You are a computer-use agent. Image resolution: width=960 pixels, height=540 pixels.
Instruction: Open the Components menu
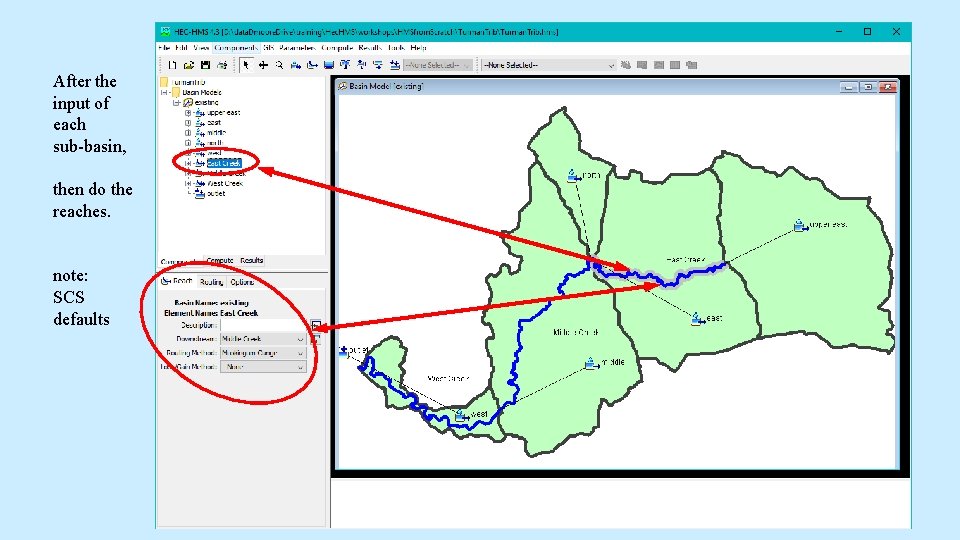coord(236,48)
